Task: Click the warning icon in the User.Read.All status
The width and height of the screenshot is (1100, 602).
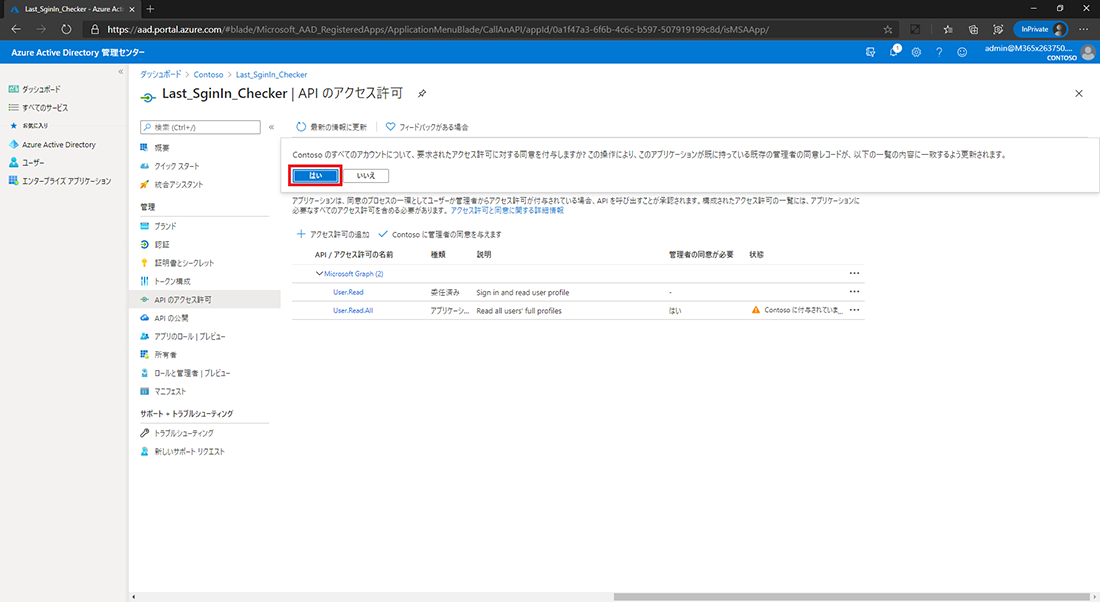Action: pos(756,309)
